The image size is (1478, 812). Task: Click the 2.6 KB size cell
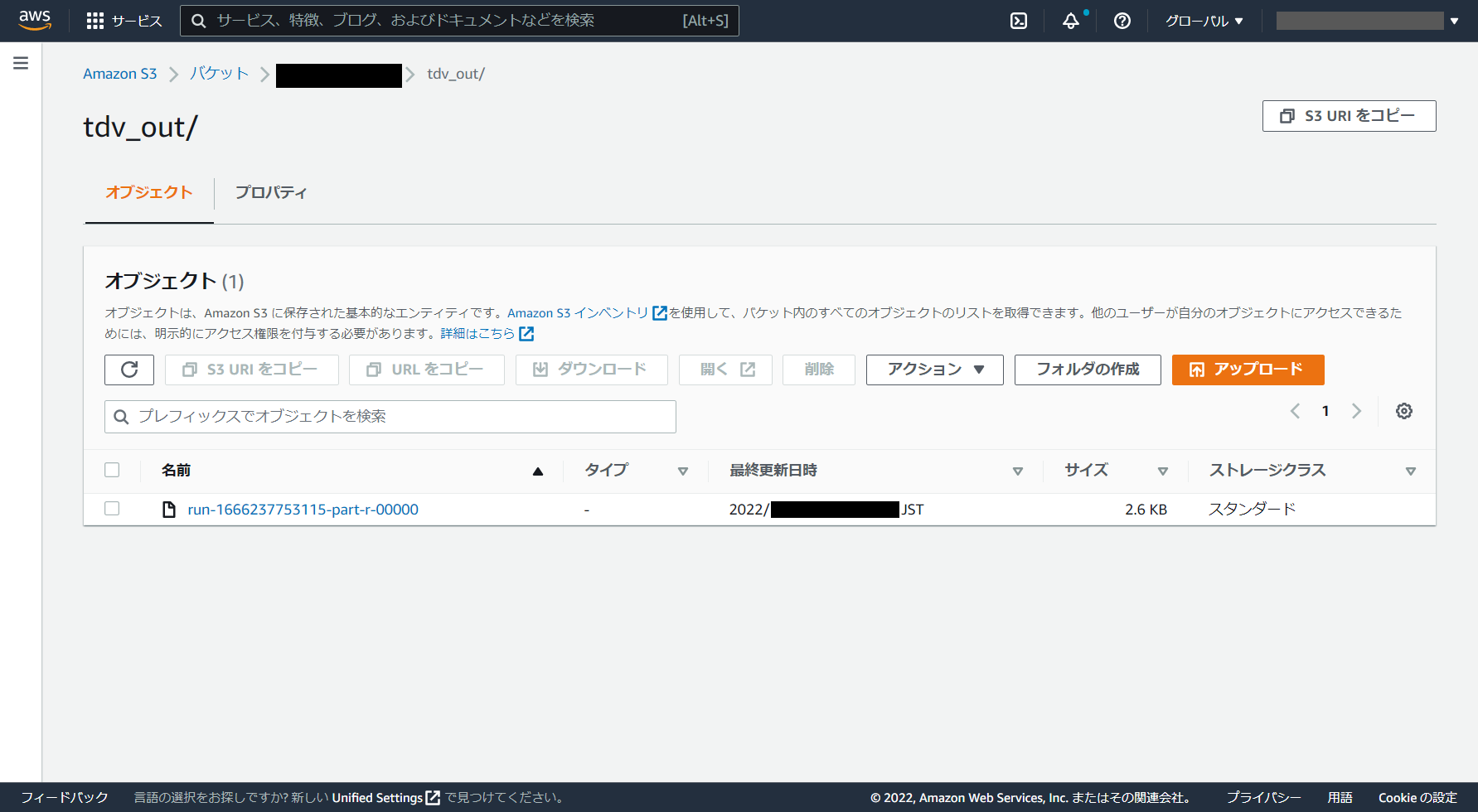pyautogui.click(x=1146, y=510)
